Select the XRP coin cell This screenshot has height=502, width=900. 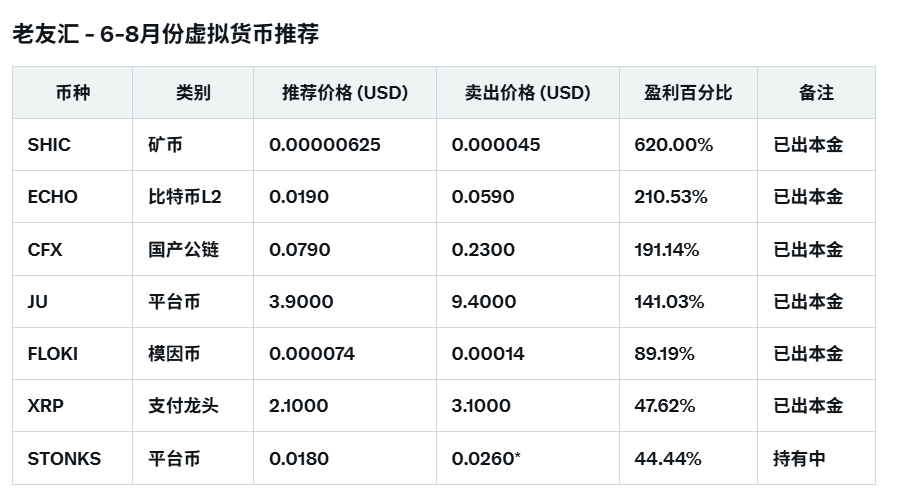tap(45, 406)
